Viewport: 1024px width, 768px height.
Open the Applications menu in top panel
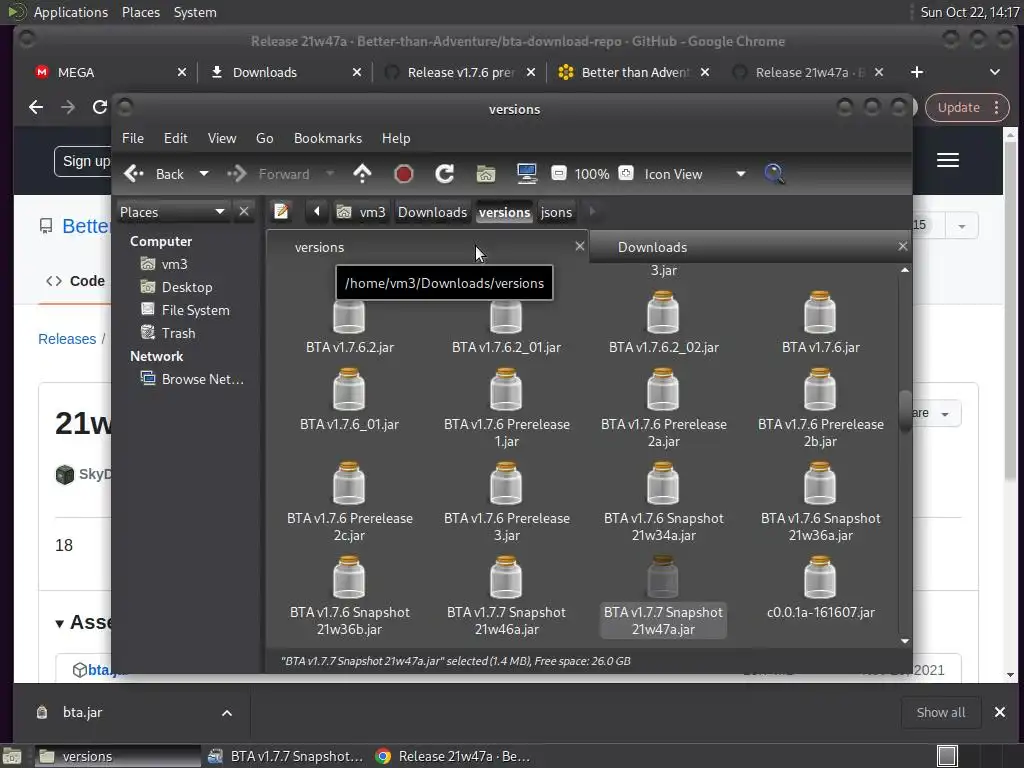(71, 12)
